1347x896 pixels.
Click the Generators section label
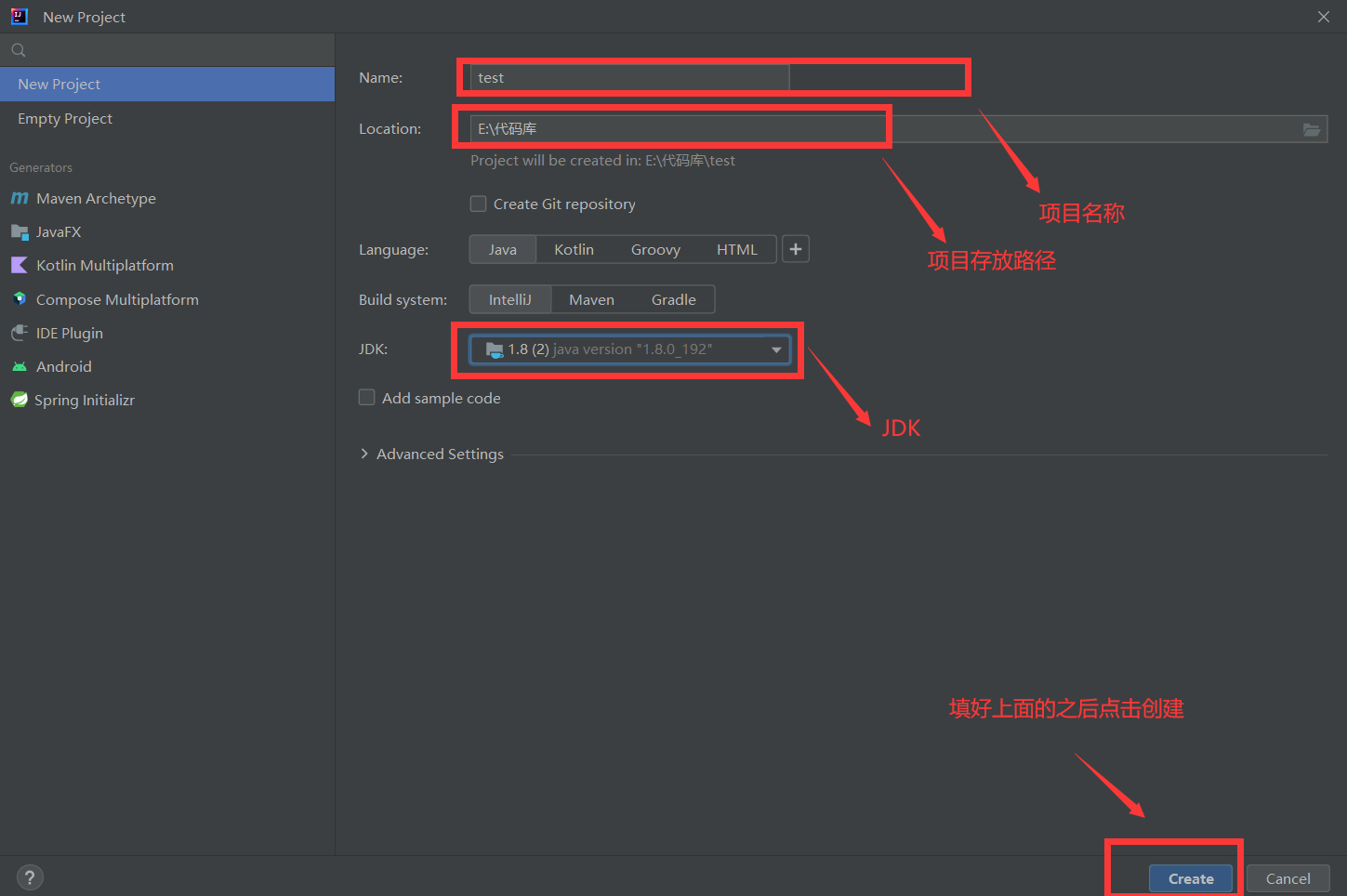(41, 167)
